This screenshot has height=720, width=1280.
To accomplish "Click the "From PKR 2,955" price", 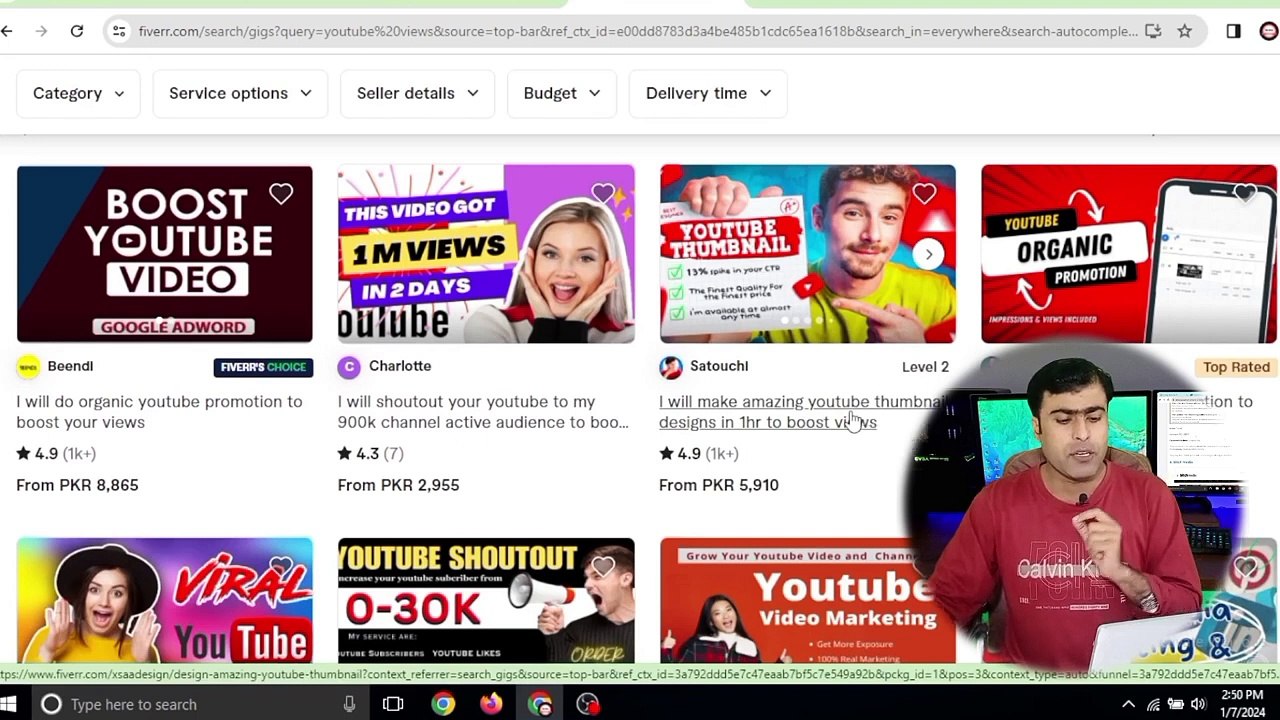I will (398, 485).
